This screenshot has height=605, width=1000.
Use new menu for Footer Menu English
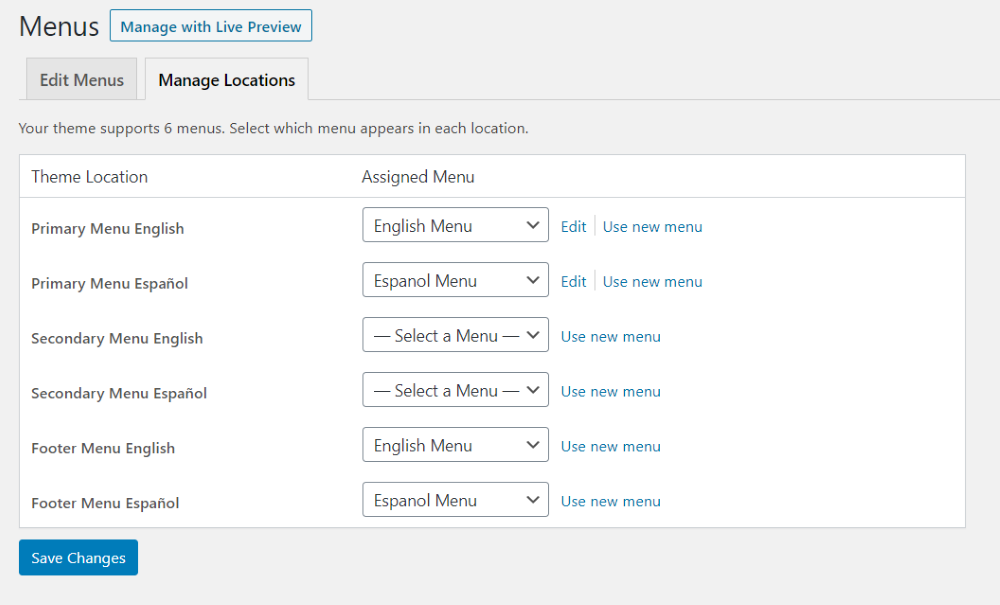point(610,447)
